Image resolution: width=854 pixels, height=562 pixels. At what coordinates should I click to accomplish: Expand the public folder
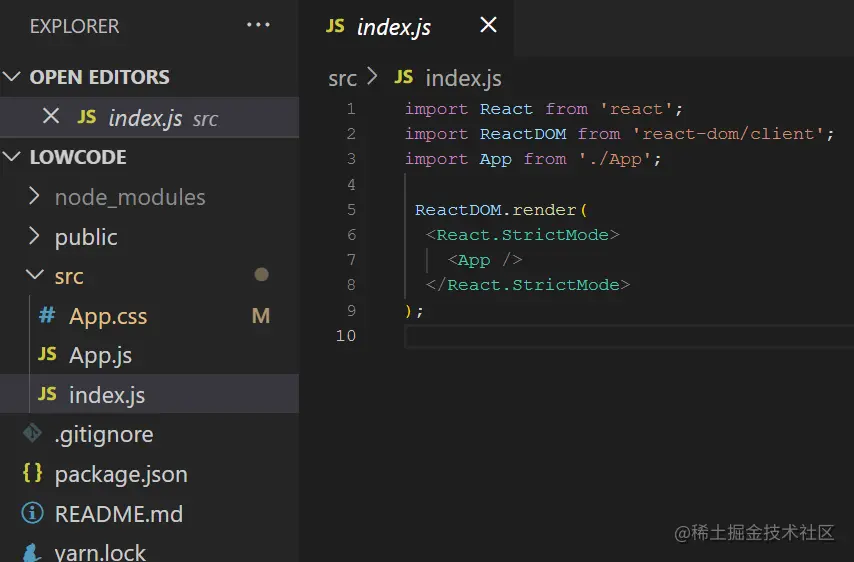[34, 236]
